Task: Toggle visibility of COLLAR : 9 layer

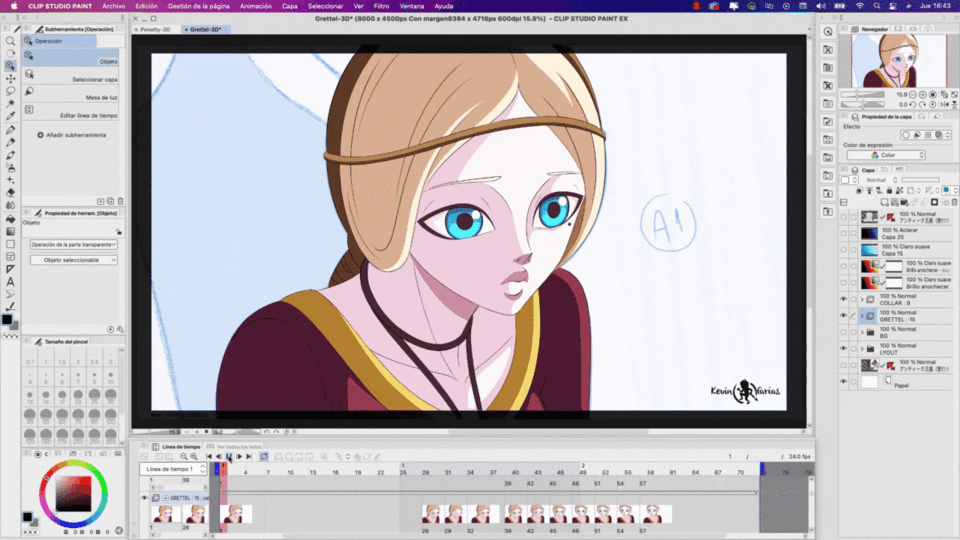Action: [844, 299]
